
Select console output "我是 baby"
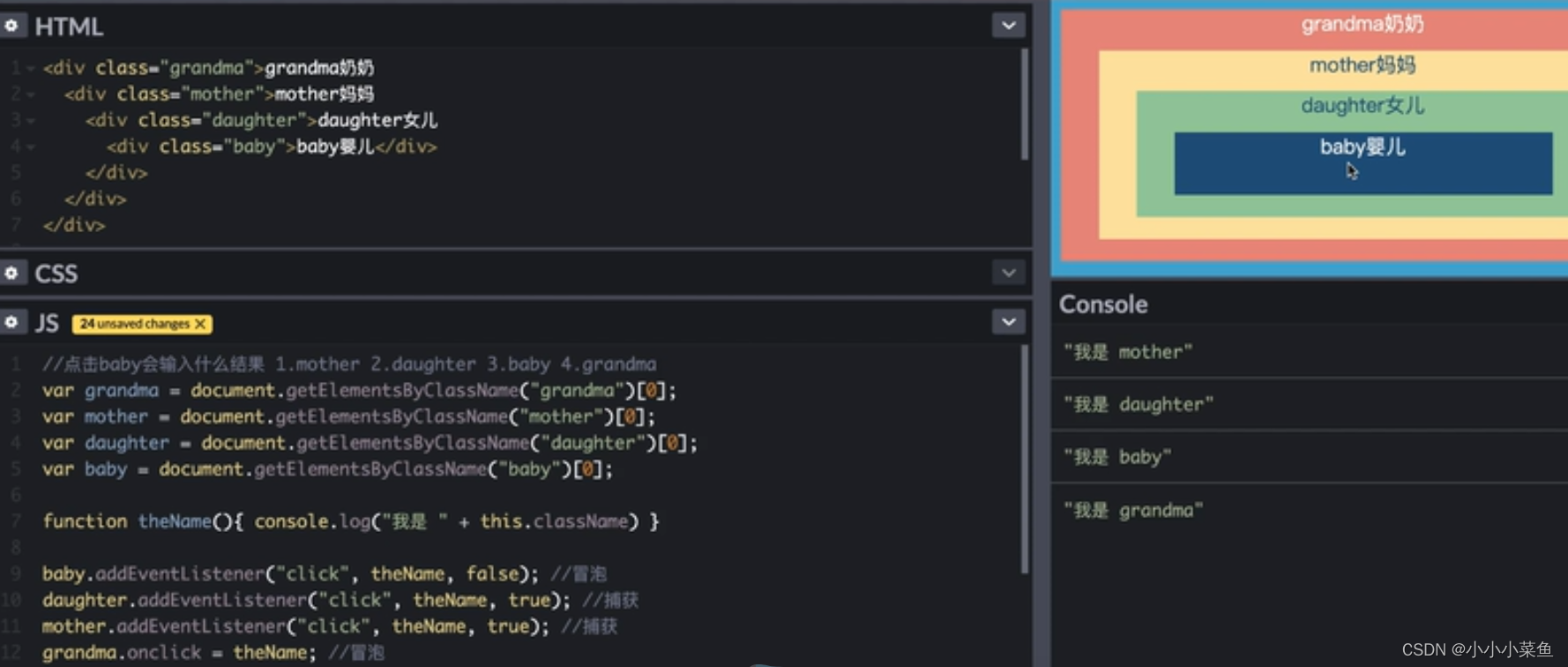(1117, 457)
